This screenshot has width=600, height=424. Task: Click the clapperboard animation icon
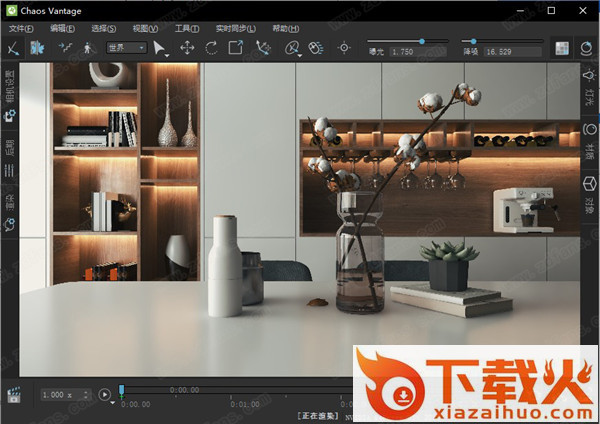click(x=14, y=395)
